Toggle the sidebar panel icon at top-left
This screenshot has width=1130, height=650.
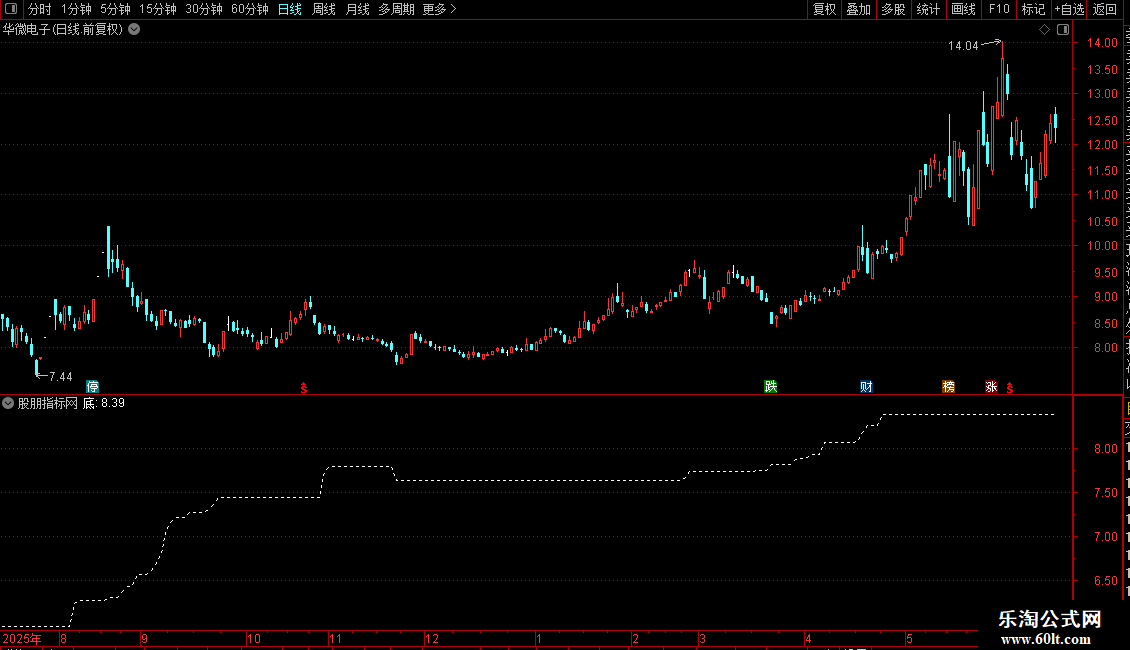[x=11, y=9]
